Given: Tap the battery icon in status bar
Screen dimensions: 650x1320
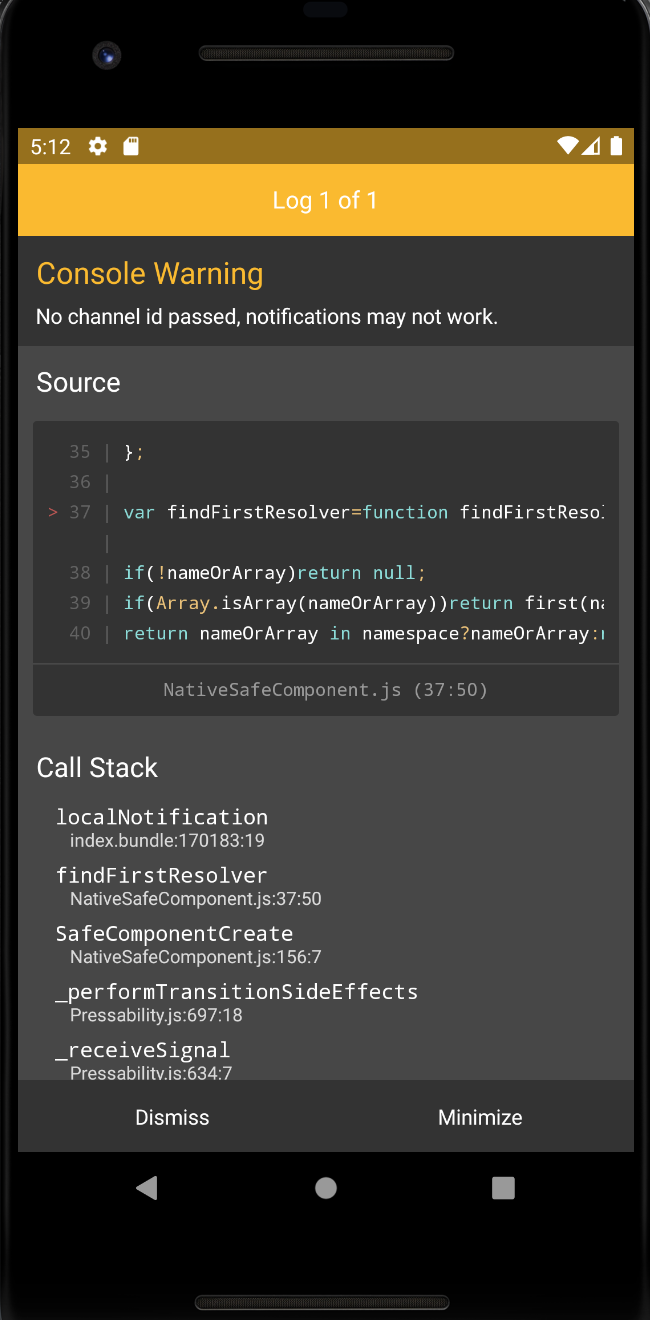Looking at the screenshot, I should point(616,146).
